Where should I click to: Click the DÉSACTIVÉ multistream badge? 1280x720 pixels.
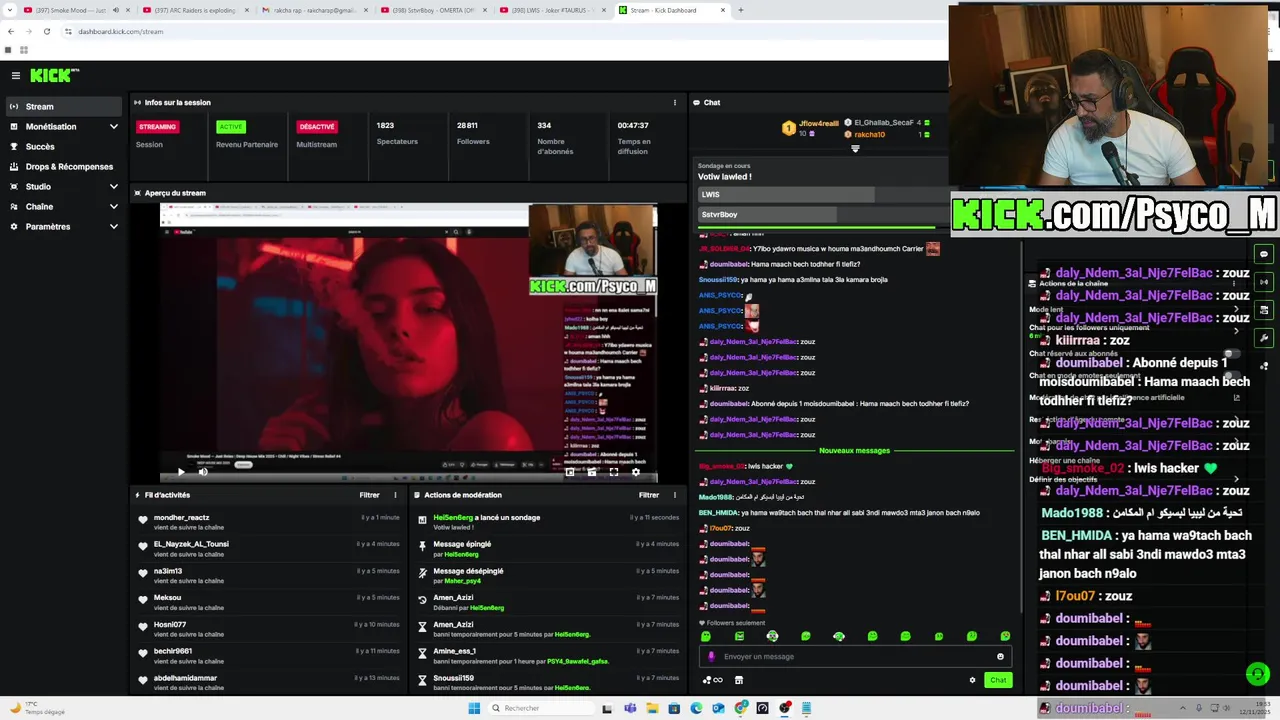click(x=317, y=127)
